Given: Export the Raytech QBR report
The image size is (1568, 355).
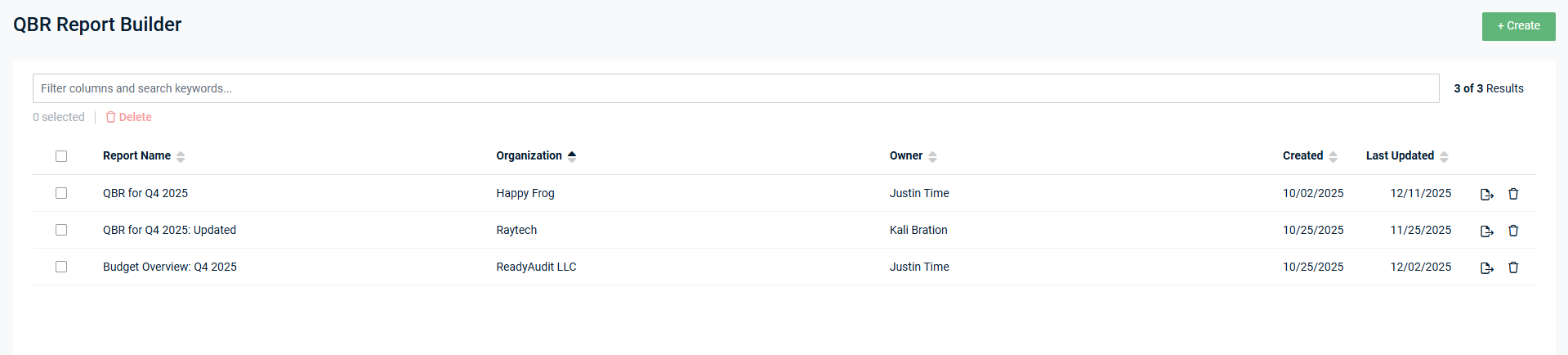Looking at the screenshot, I should click(1486, 231).
